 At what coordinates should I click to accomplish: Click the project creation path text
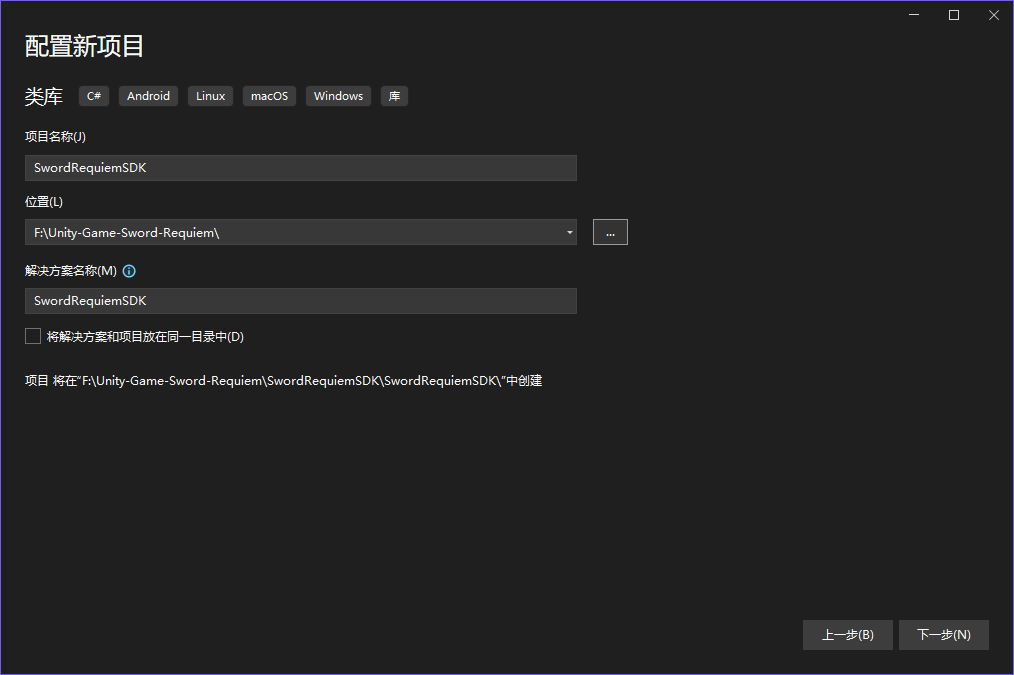[283, 381]
